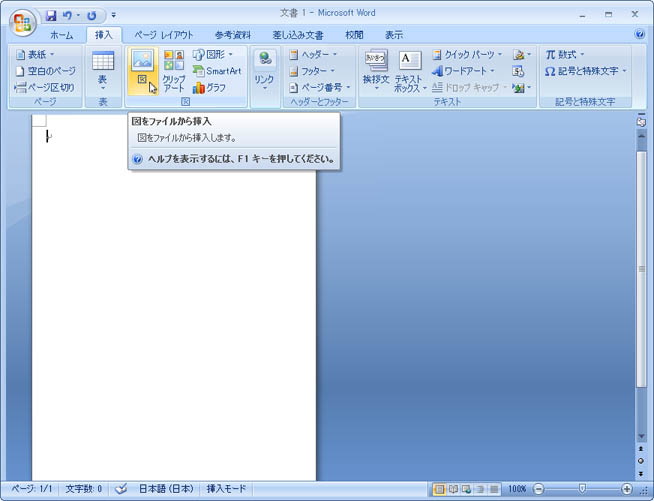Screen dimensions: 654x501
Task: Expand the 表 (Table) dropdown
Action: point(102,71)
